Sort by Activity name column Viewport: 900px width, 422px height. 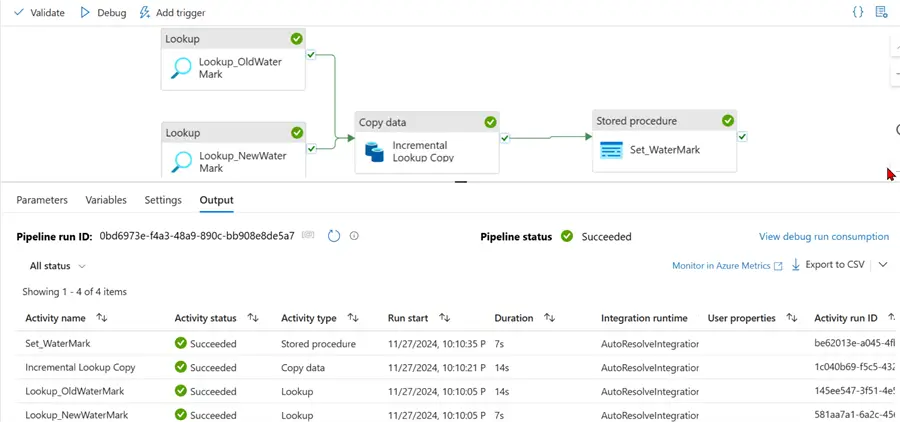coord(102,318)
